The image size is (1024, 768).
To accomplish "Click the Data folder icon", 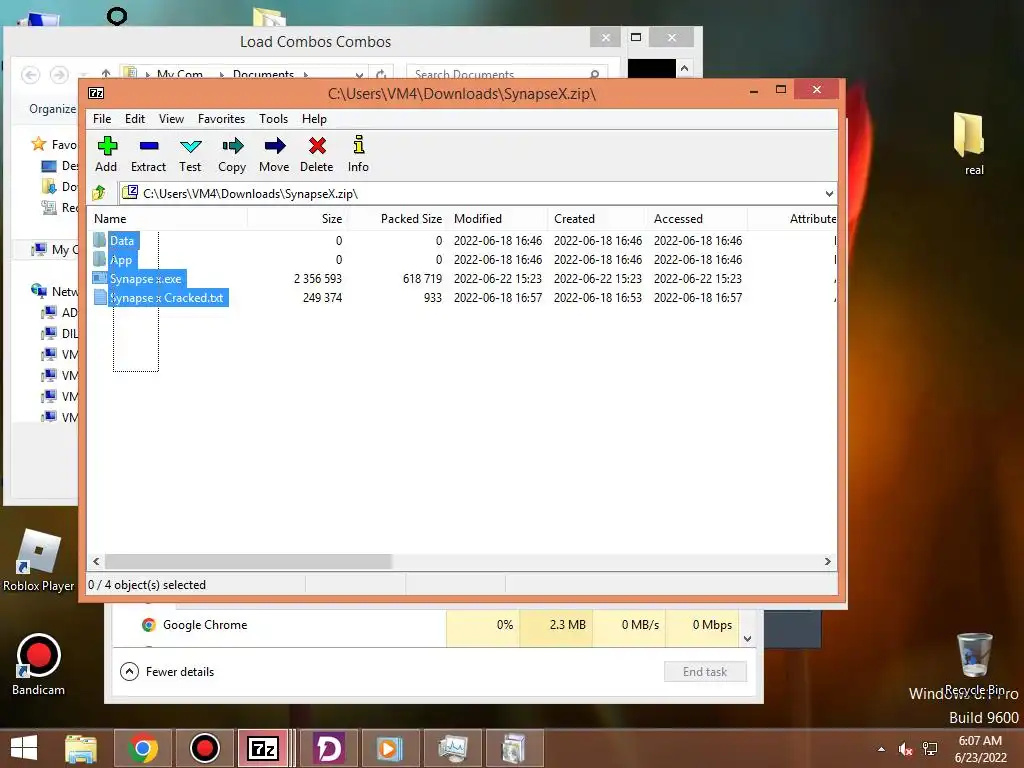I will (x=100, y=240).
